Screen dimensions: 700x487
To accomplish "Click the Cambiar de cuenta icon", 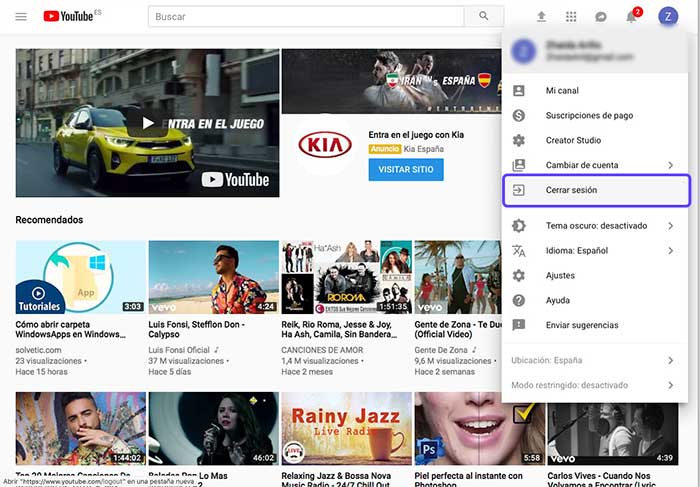I will point(519,165).
